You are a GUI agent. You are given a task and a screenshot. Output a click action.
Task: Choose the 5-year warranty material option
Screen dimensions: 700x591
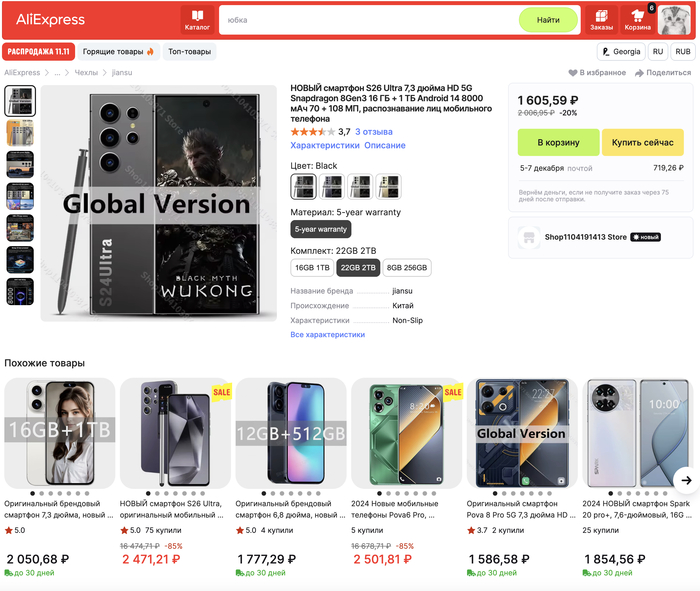click(320, 229)
